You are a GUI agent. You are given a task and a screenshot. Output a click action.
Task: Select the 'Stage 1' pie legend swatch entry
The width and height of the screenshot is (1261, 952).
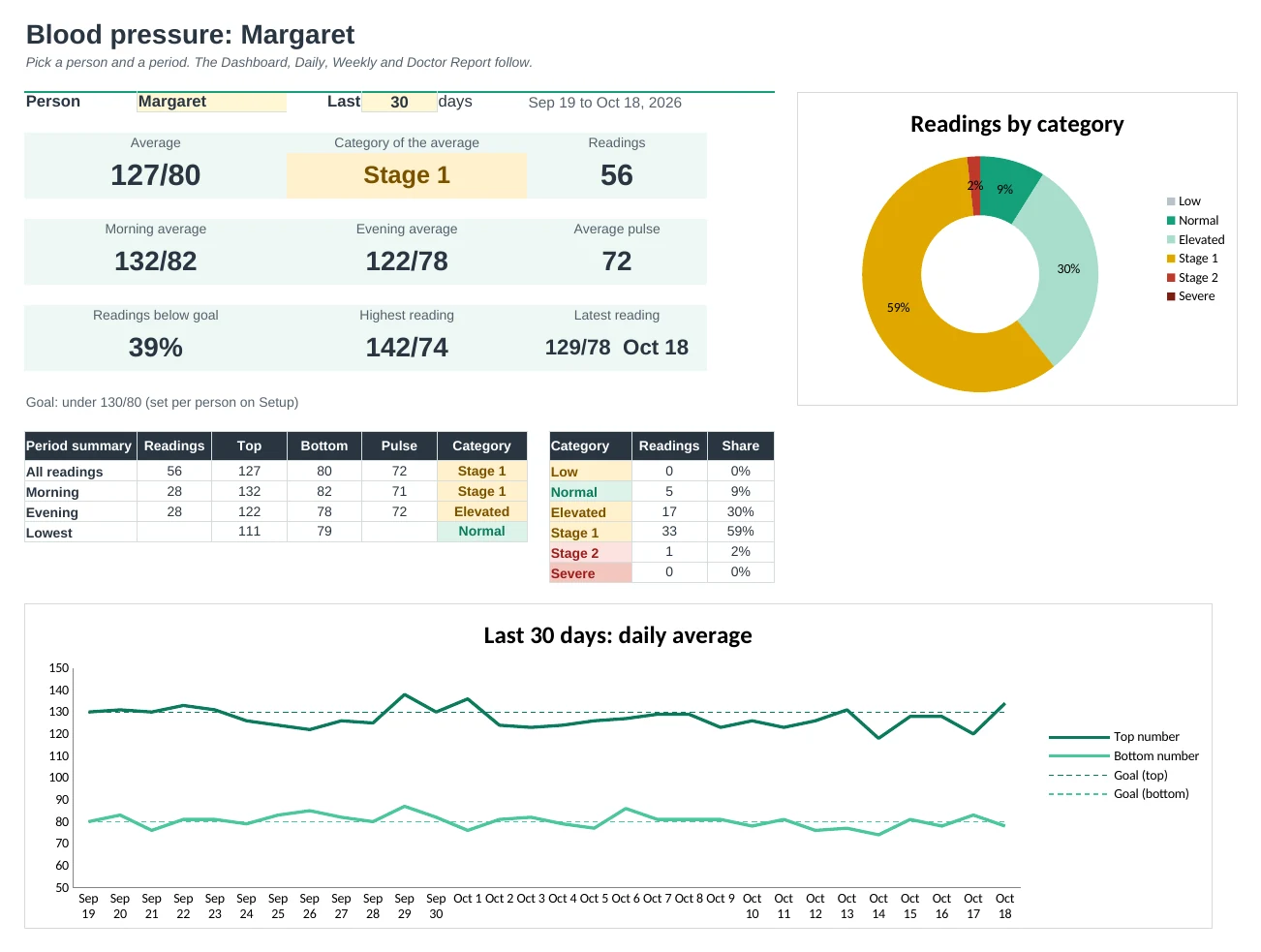[1192, 259]
